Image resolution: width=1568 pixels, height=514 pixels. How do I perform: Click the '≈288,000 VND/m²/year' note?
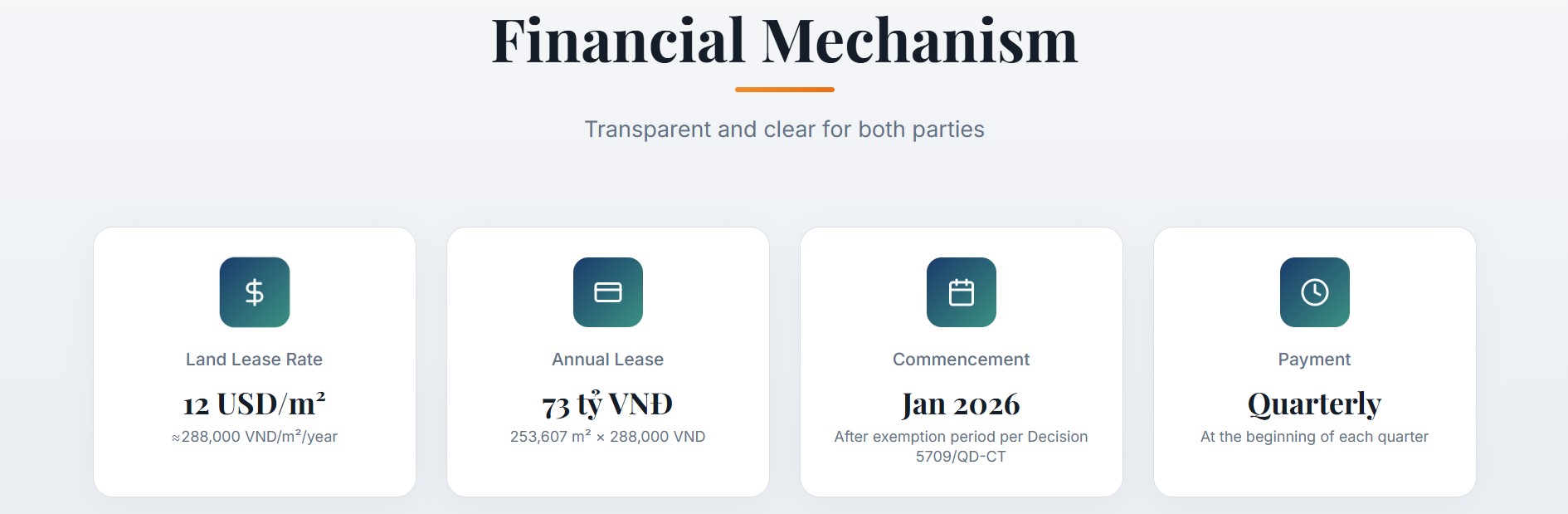click(255, 437)
